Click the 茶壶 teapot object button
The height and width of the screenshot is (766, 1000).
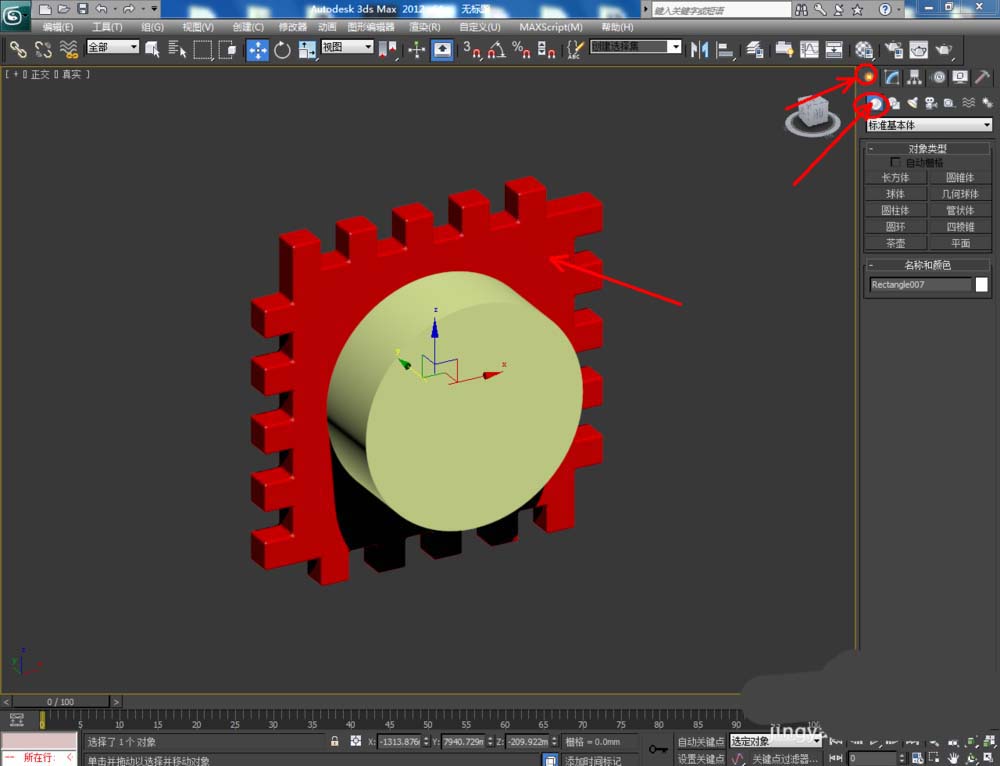point(895,243)
